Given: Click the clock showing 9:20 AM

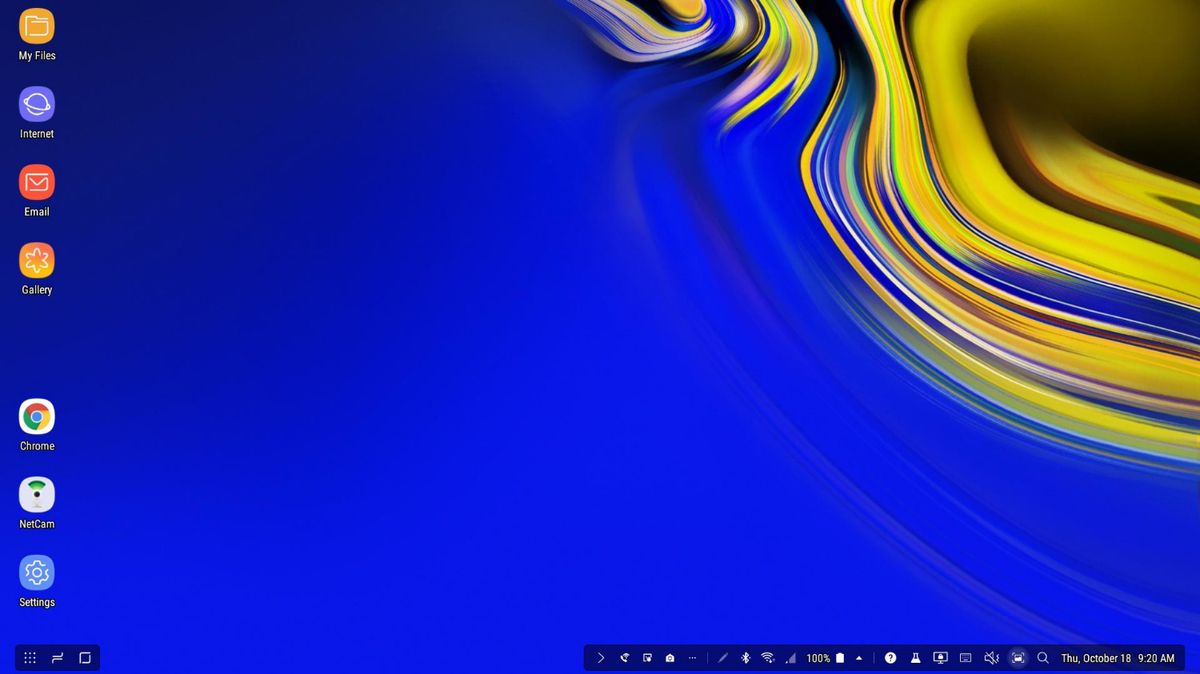Looking at the screenshot, I should [x=1158, y=658].
